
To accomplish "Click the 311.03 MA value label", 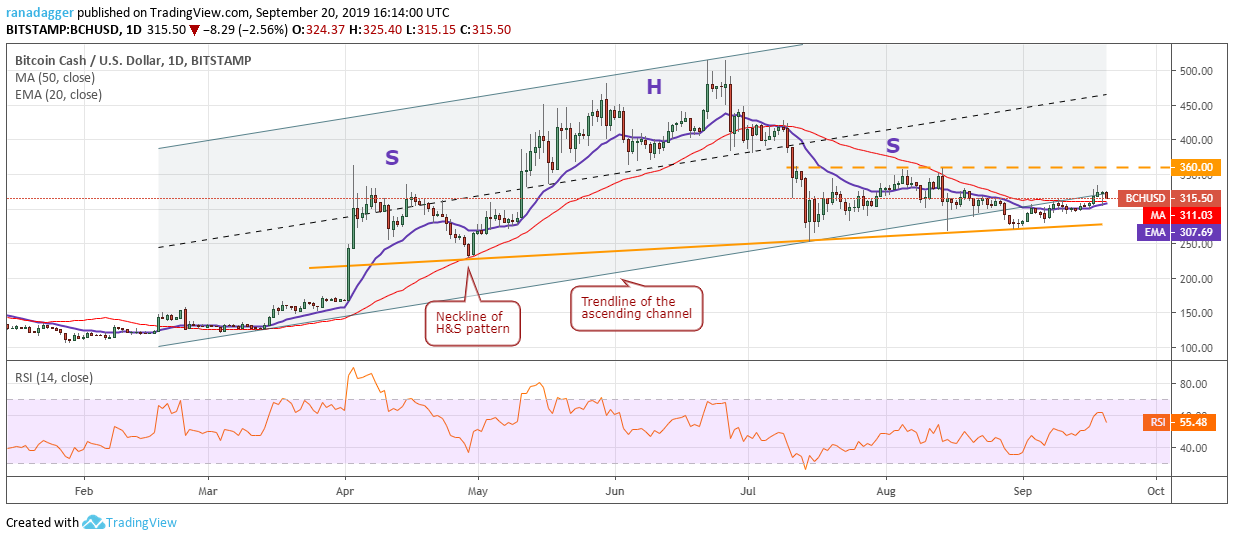I will pyautogui.click(x=1196, y=215).
